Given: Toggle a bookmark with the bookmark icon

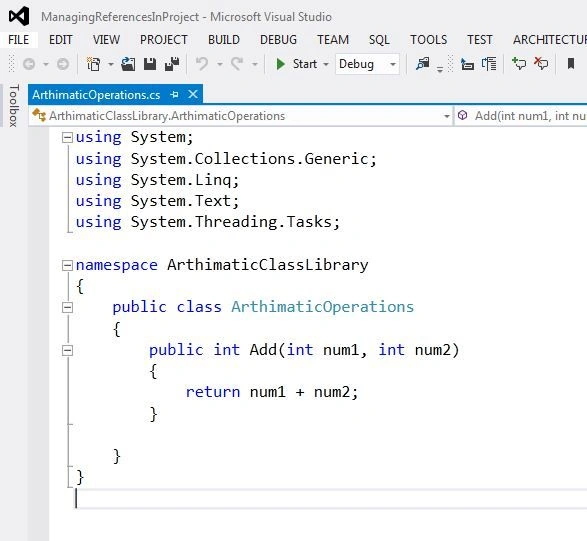Looking at the screenshot, I should (571, 64).
